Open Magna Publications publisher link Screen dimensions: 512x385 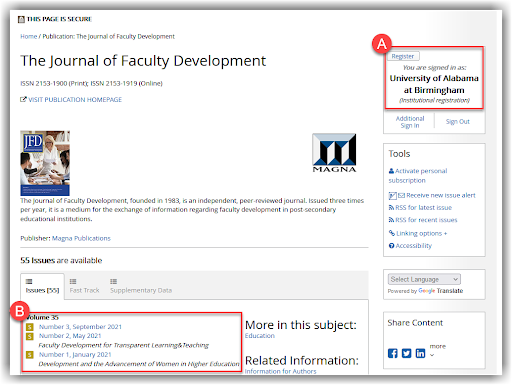point(81,238)
